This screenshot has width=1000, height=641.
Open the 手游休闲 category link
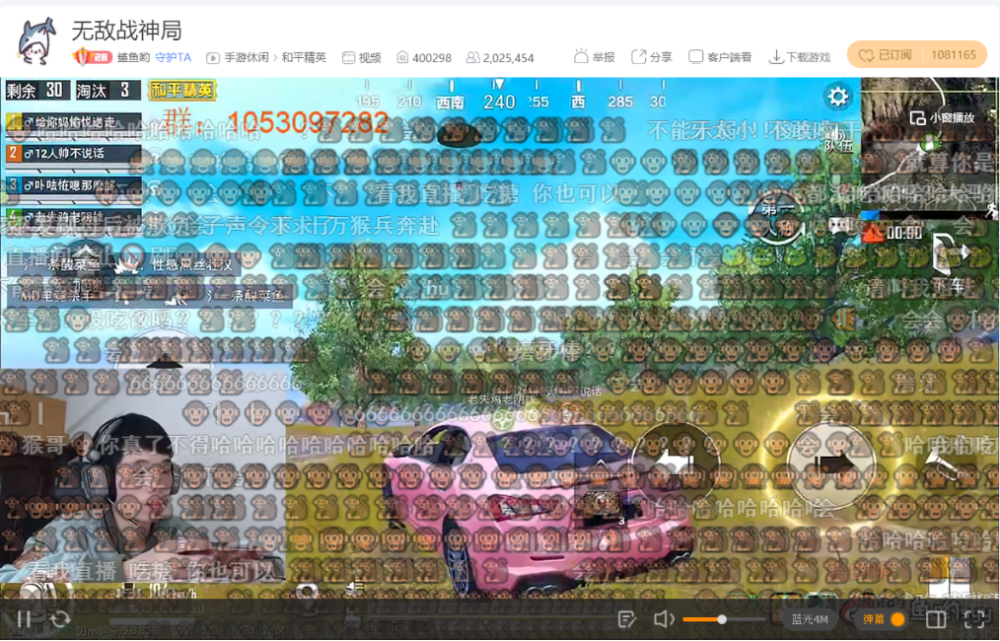point(246,57)
